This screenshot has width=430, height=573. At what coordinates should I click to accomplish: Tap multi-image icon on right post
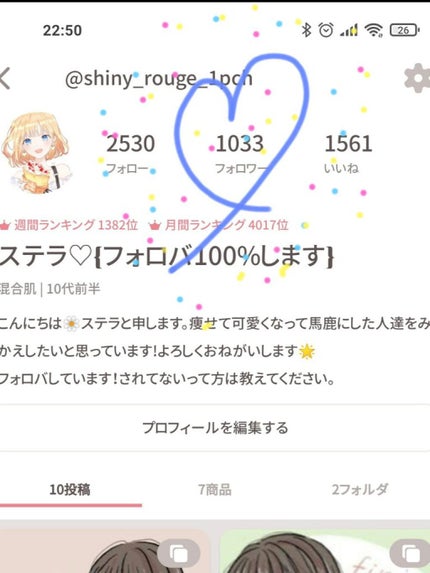point(411,553)
